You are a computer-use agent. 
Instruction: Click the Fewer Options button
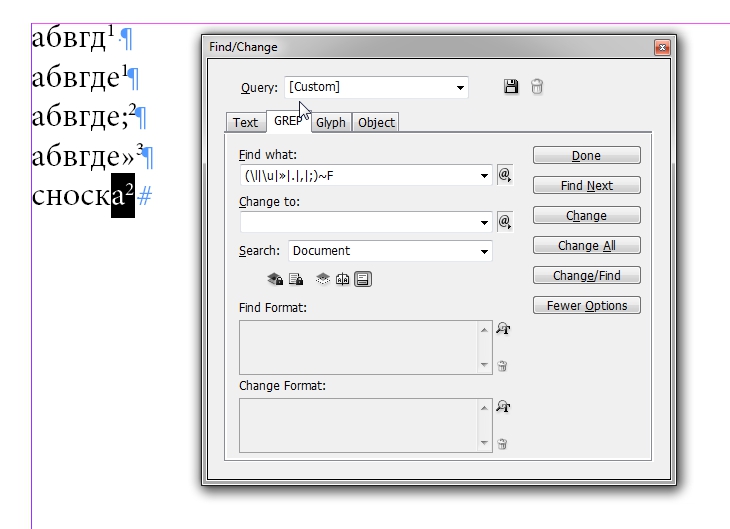pos(587,305)
